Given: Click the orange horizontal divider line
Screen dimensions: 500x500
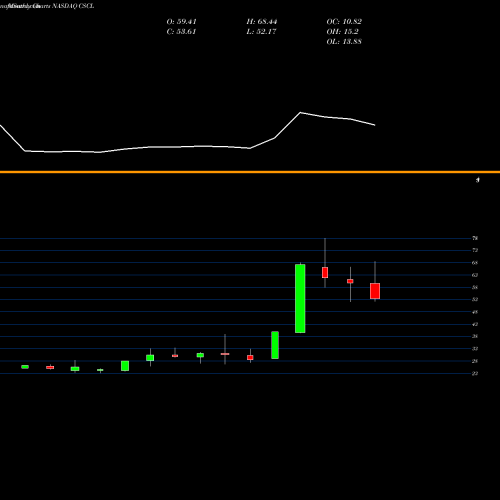Looking at the screenshot, I should click(x=250, y=172).
